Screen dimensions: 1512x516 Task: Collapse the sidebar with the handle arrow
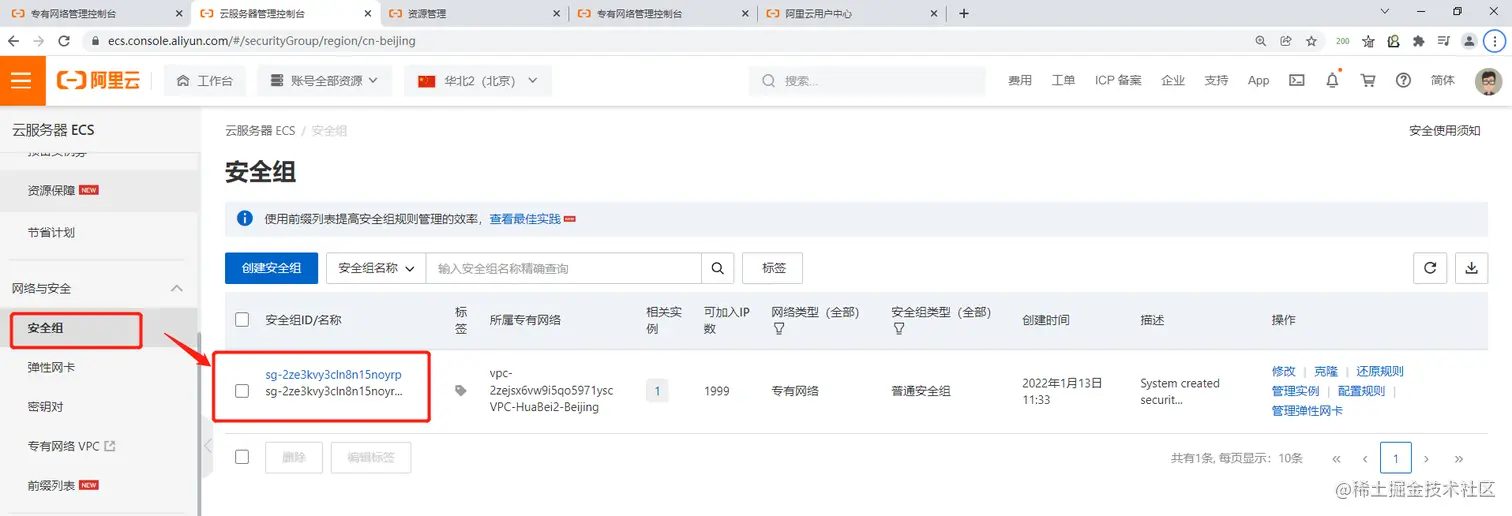click(207, 446)
